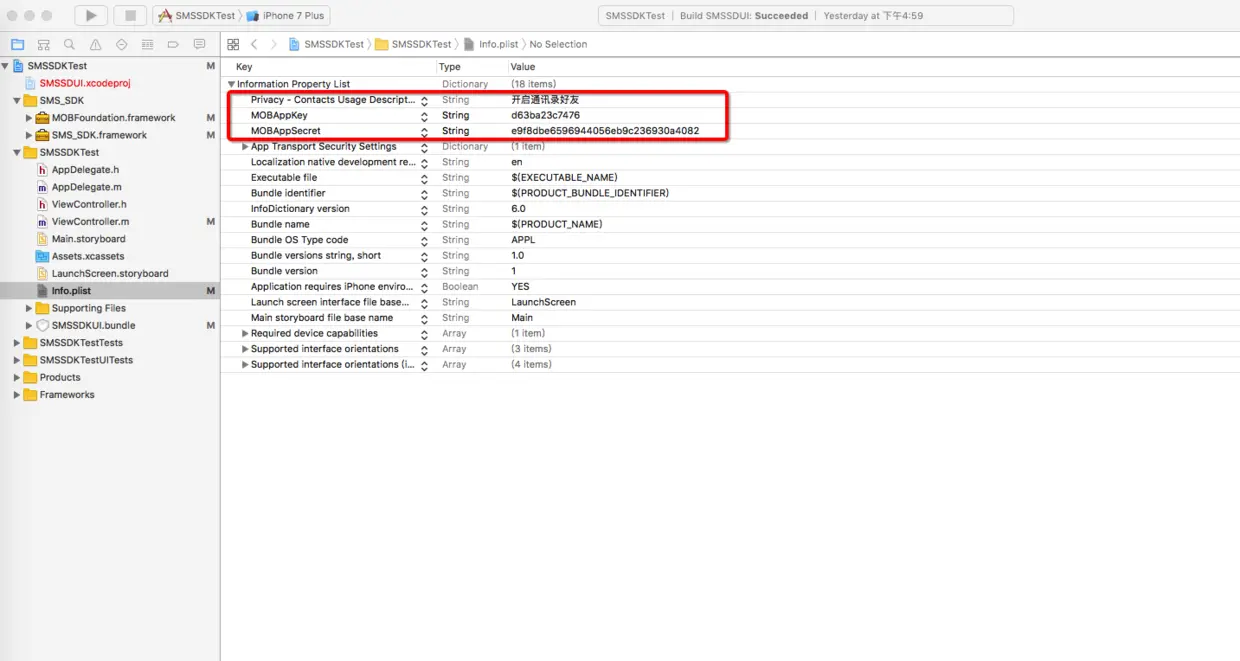Open the Report navigator speech bubble icon
The image size is (1240, 661).
coord(199,45)
